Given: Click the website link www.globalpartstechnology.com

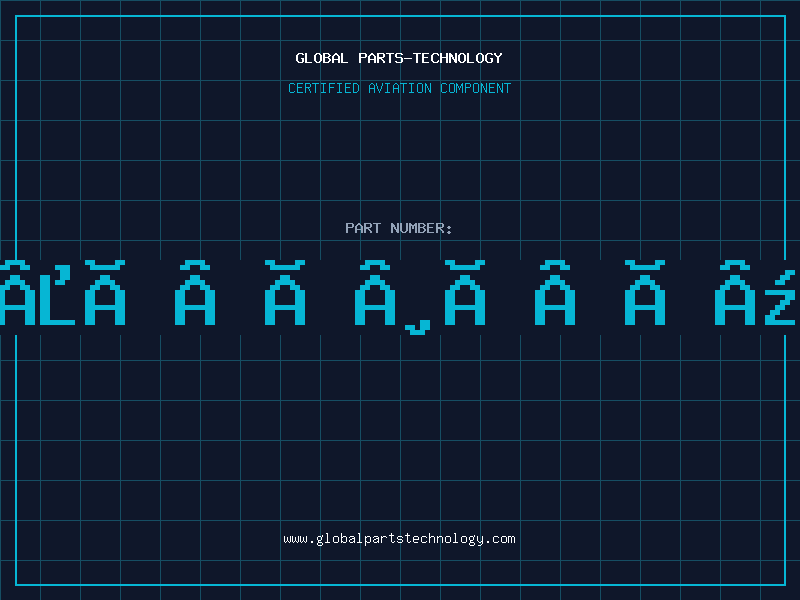Looking at the screenshot, I should coord(399,539).
